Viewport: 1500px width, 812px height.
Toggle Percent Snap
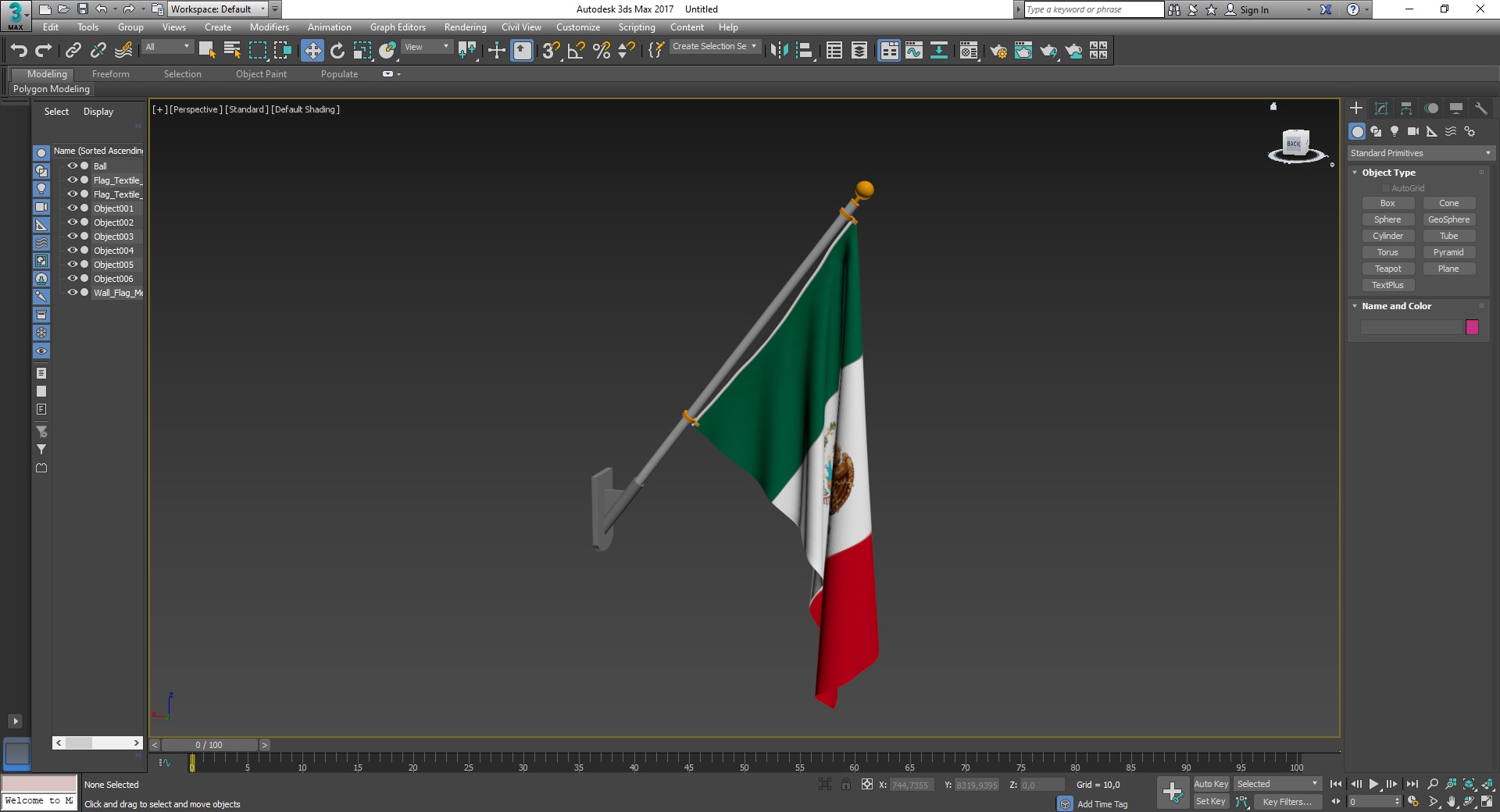pyautogui.click(x=602, y=51)
